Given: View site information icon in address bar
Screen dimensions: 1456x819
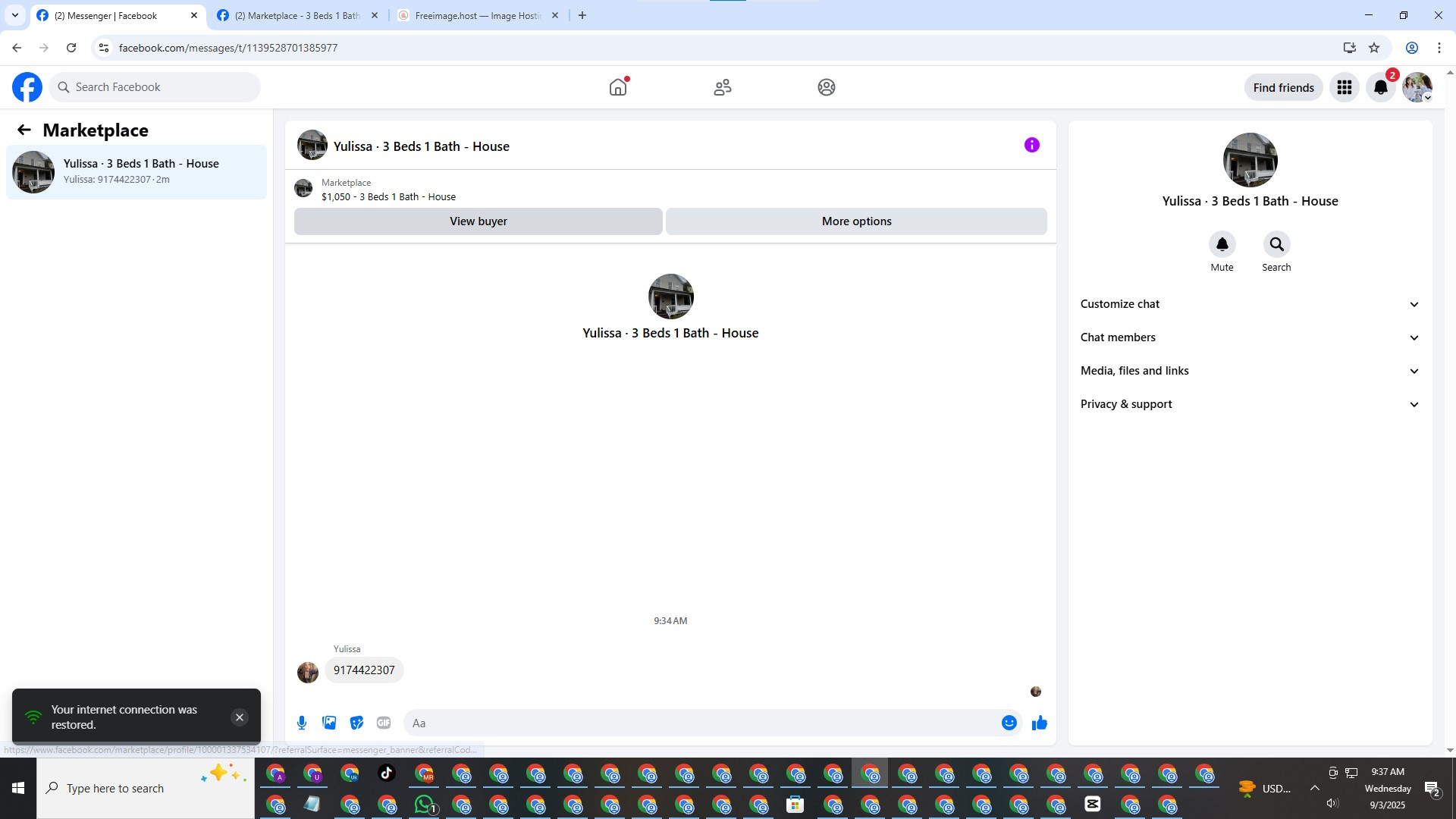Looking at the screenshot, I should coord(104,48).
